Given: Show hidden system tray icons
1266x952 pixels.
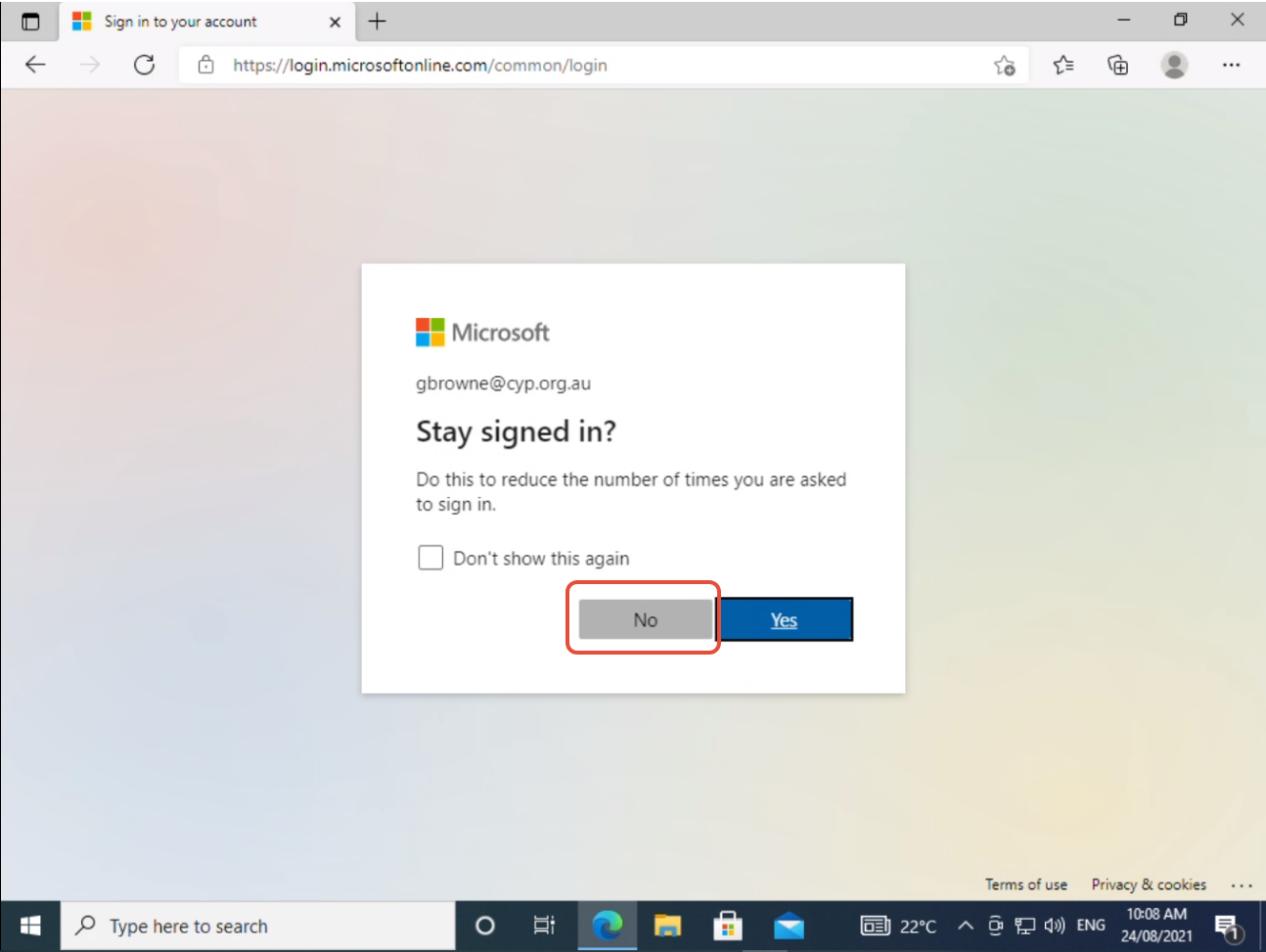Looking at the screenshot, I should click(966, 926).
